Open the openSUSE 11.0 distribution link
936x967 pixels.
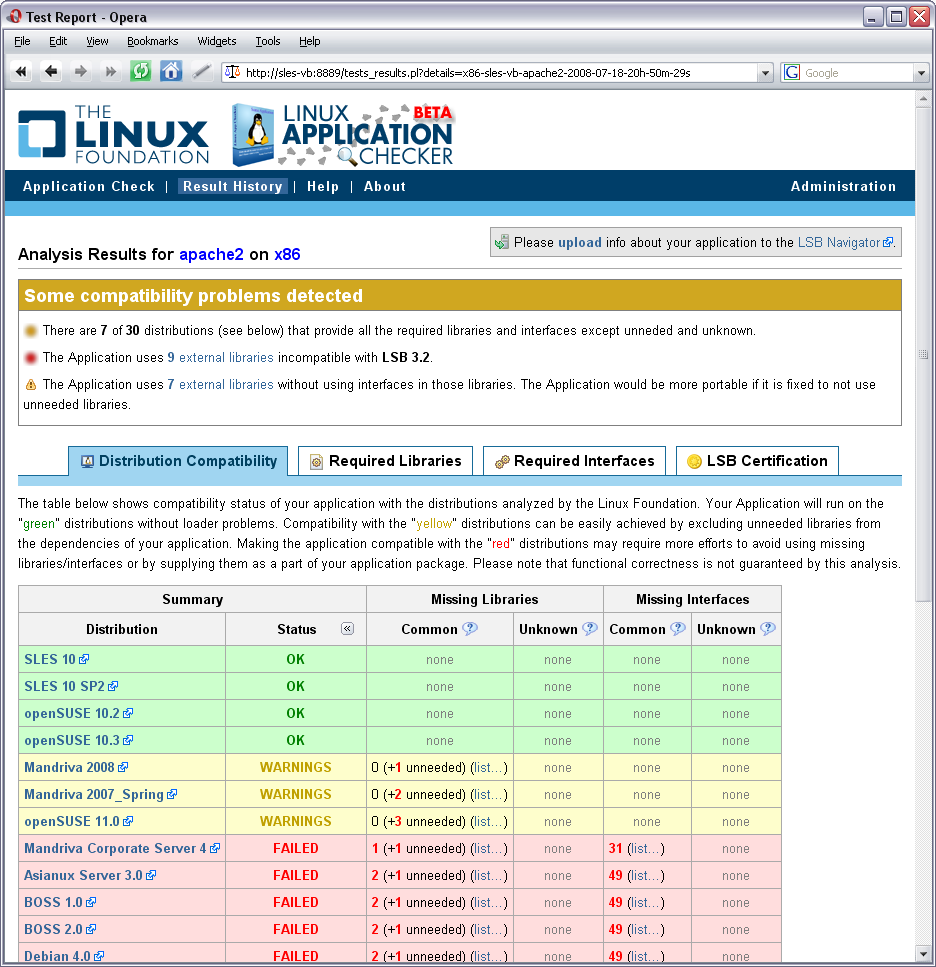tap(72, 821)
